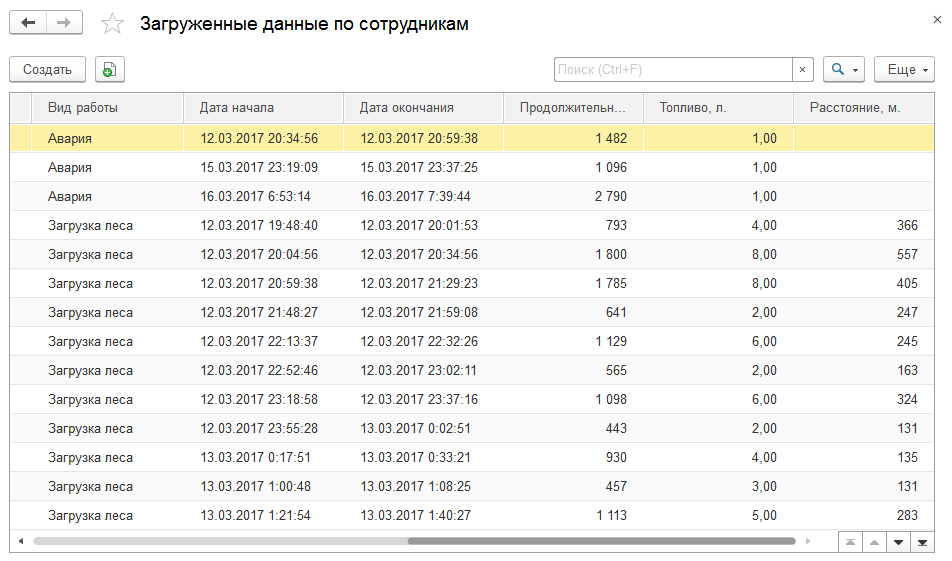Screen dimensions: 952x561
Task: Select the Авария row dated 16.03.2017 6:53:14
Action: (x=472, y=196)
